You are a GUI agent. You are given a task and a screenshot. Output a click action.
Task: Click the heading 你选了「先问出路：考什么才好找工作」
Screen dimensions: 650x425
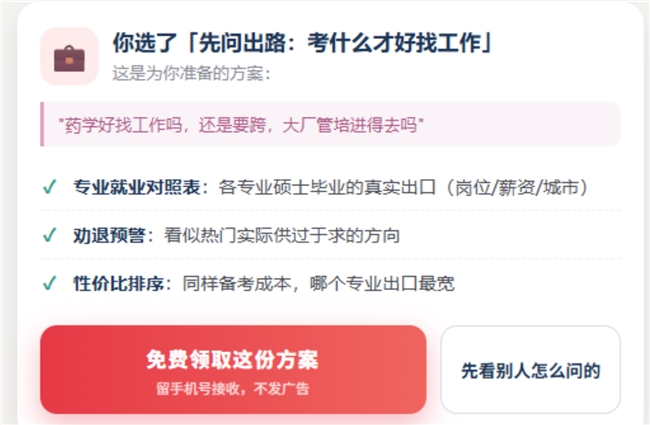tap(303, 43)
